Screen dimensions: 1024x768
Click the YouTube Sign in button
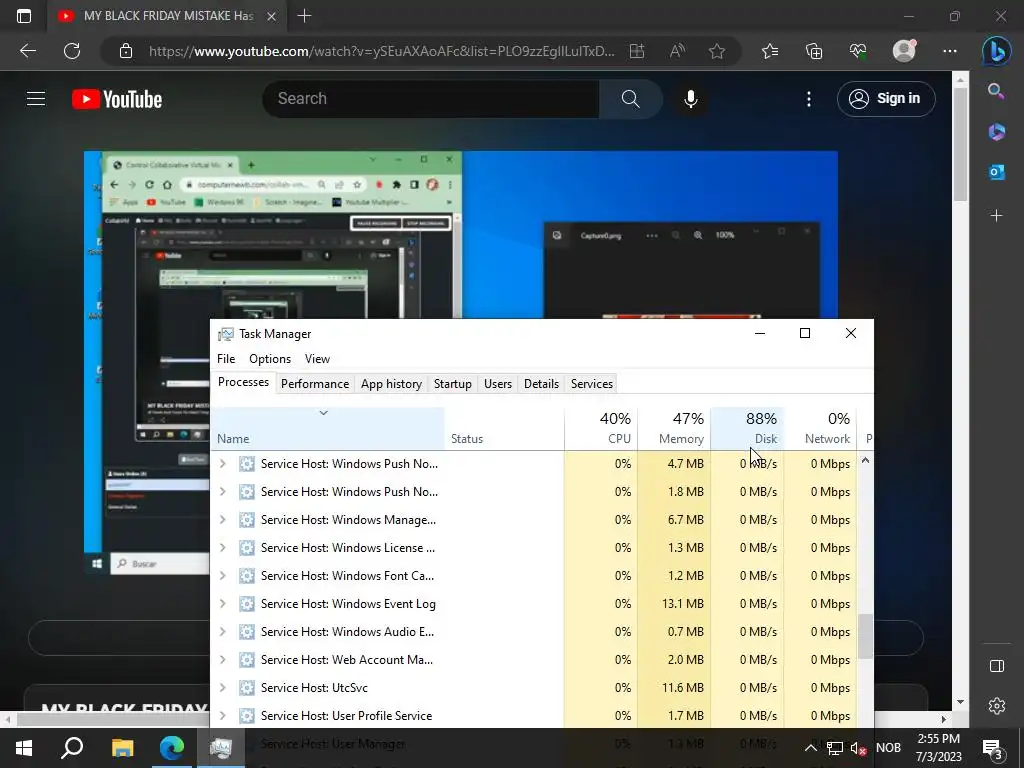(886, 99)
